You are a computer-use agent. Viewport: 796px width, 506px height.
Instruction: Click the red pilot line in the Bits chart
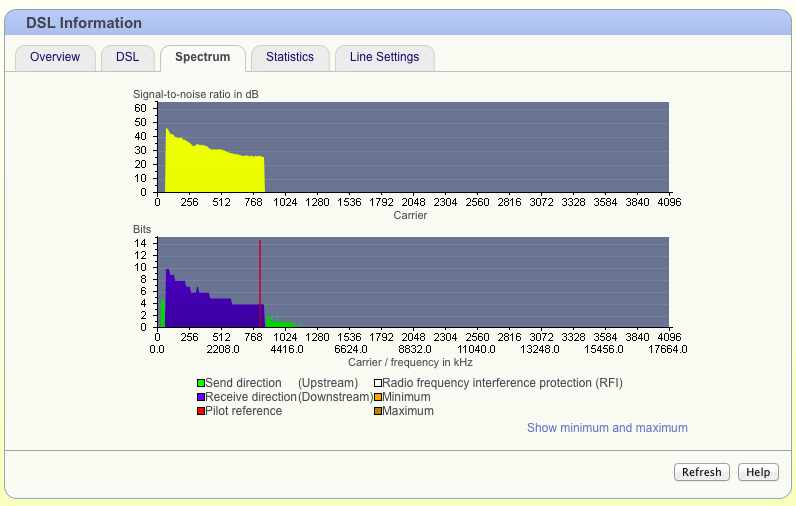[x=260, y=270]
